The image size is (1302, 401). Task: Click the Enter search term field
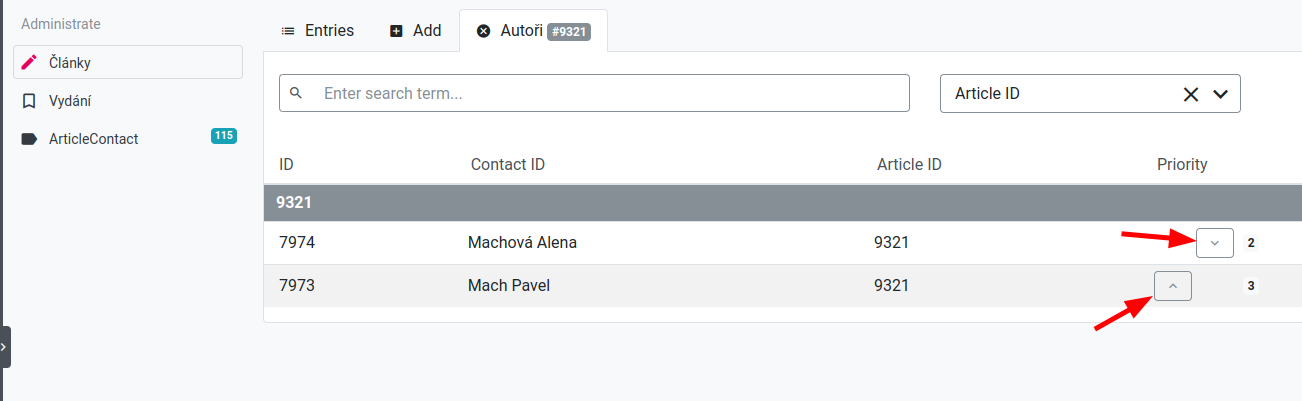pos(610,93)
